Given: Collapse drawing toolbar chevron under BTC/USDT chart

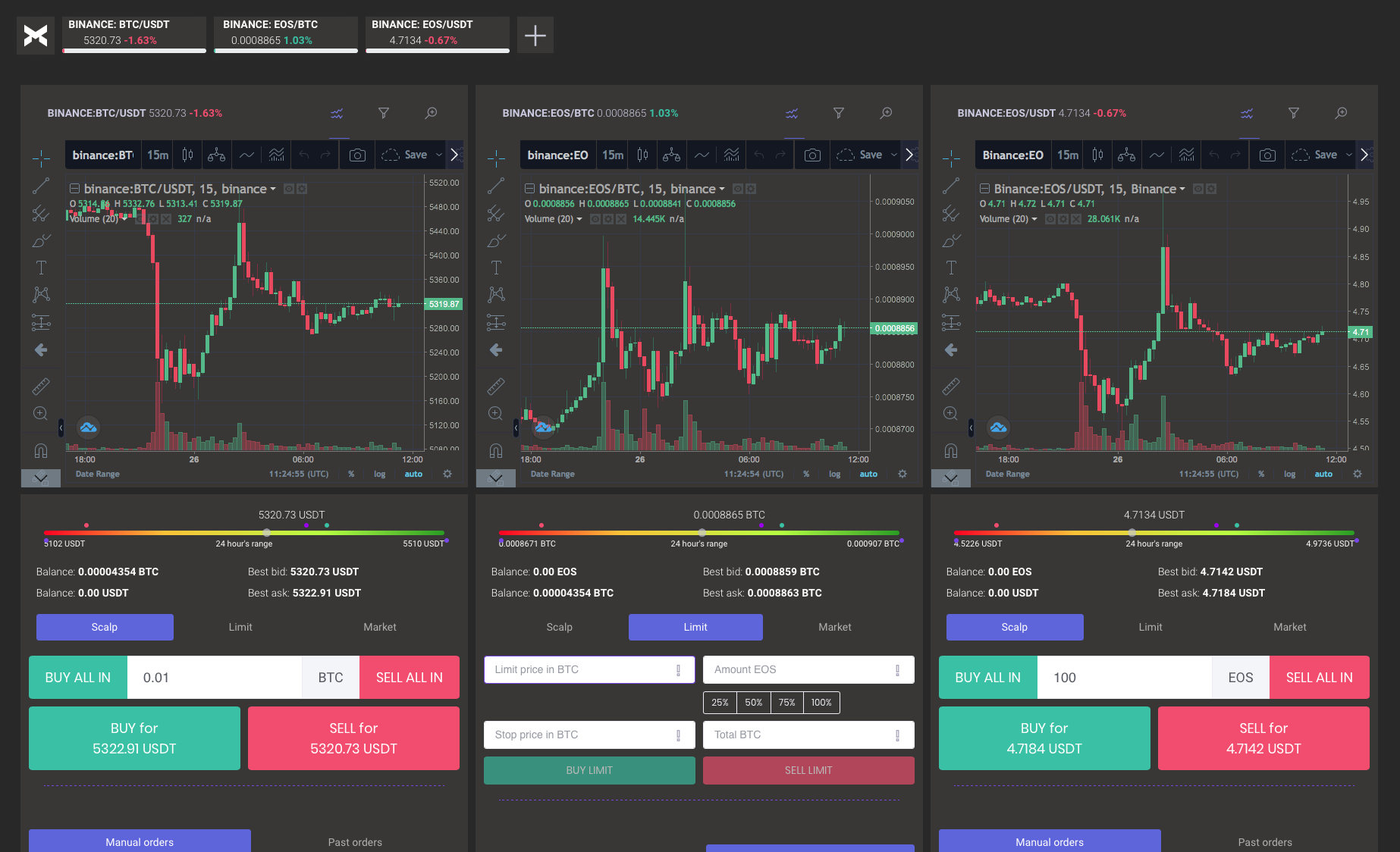Looking at the screenshot, I should 41,478.
